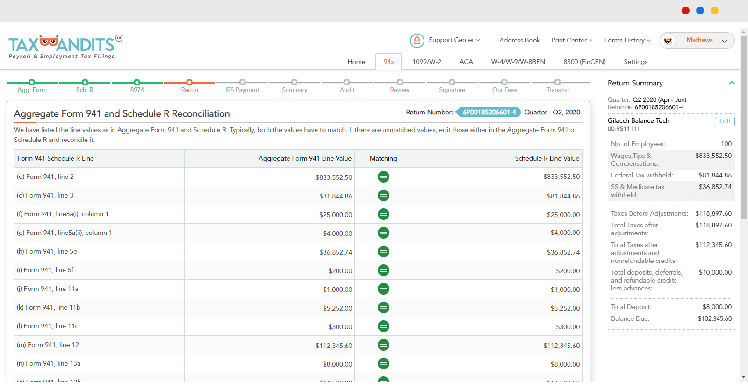The height and width of the screenshot is (389, 748).
Task: Click the red window control dot
Action: tap(686, 11)
